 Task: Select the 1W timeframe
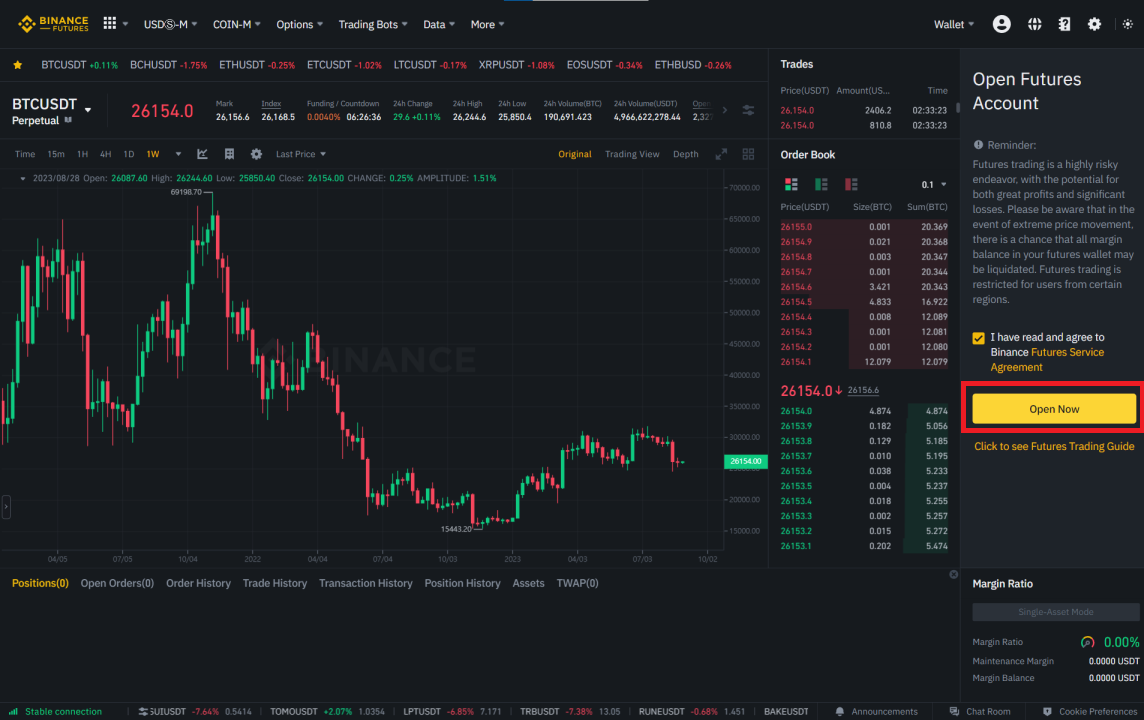pyautogui.click(x=152, y=154)
